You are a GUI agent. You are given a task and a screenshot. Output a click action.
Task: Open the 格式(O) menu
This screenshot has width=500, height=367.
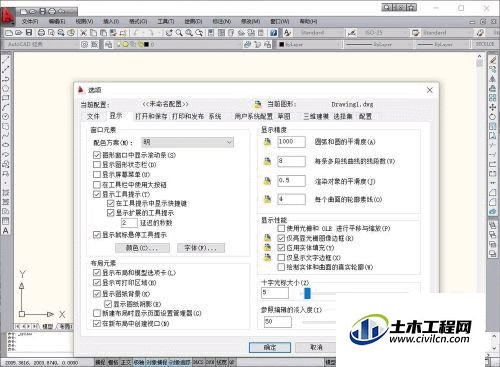click(x=138, y=21)
